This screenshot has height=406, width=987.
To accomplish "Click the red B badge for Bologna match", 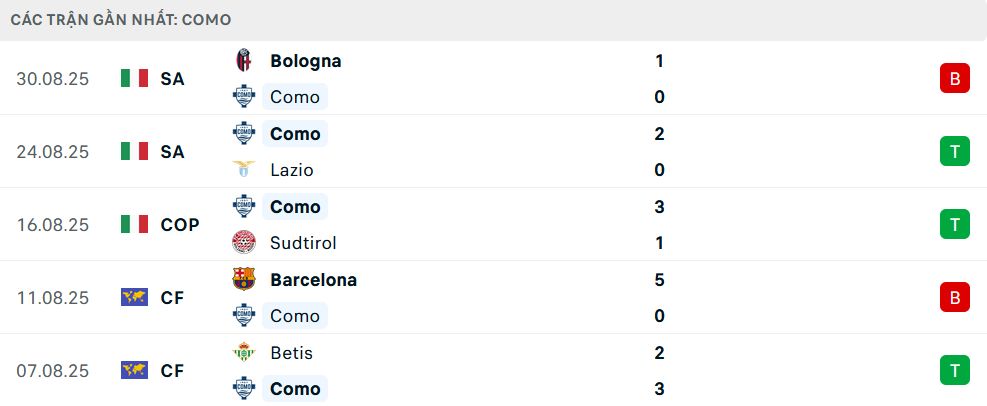I will pos(955,78).
